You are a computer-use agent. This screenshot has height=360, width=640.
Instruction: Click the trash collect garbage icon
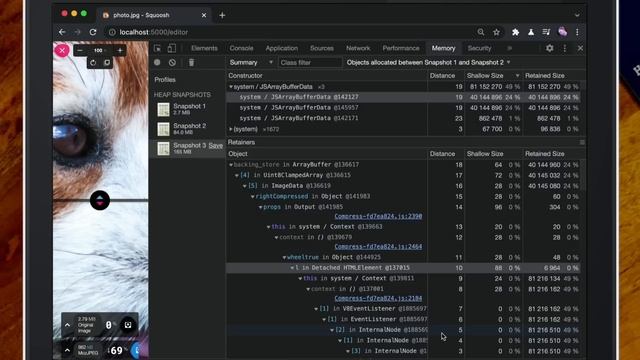click(x=191, y=62)
